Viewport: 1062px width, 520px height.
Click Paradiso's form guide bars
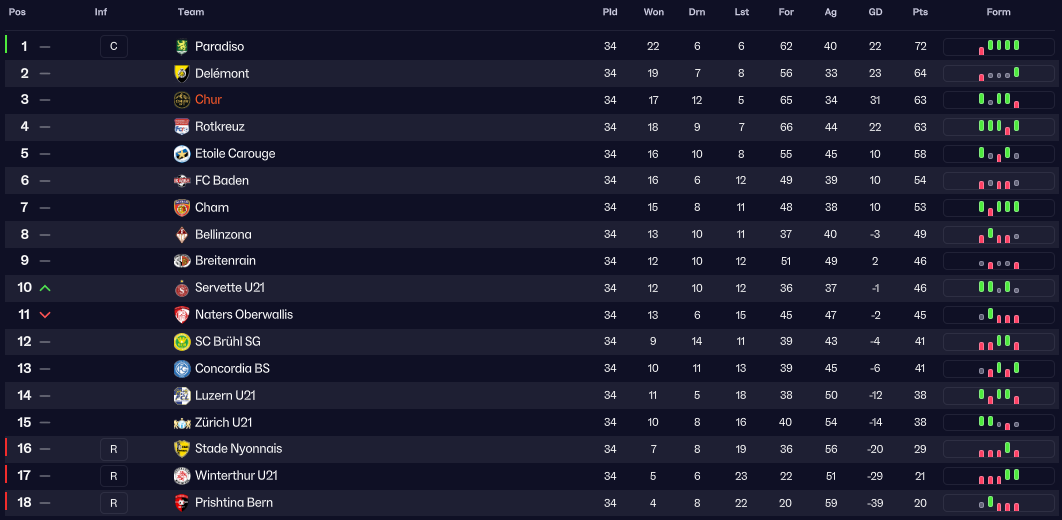click(x=998, y=46)
